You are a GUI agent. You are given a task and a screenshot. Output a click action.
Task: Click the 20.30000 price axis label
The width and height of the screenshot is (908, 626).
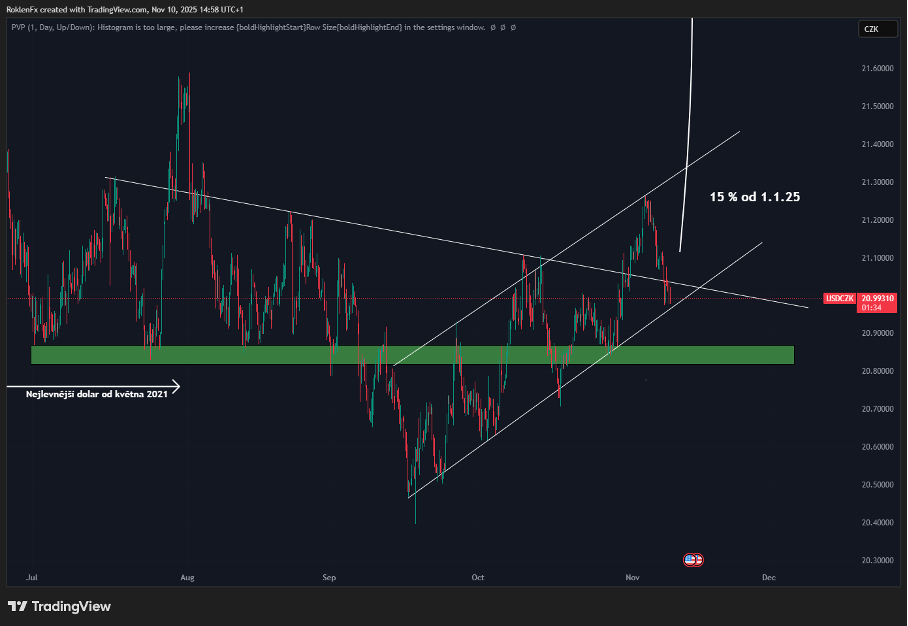877,560
